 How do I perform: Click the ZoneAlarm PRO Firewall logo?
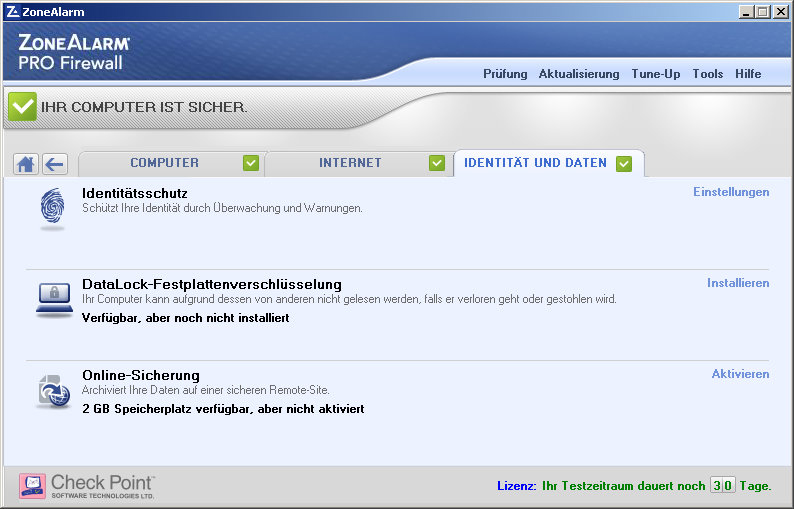tap(74, 52)
